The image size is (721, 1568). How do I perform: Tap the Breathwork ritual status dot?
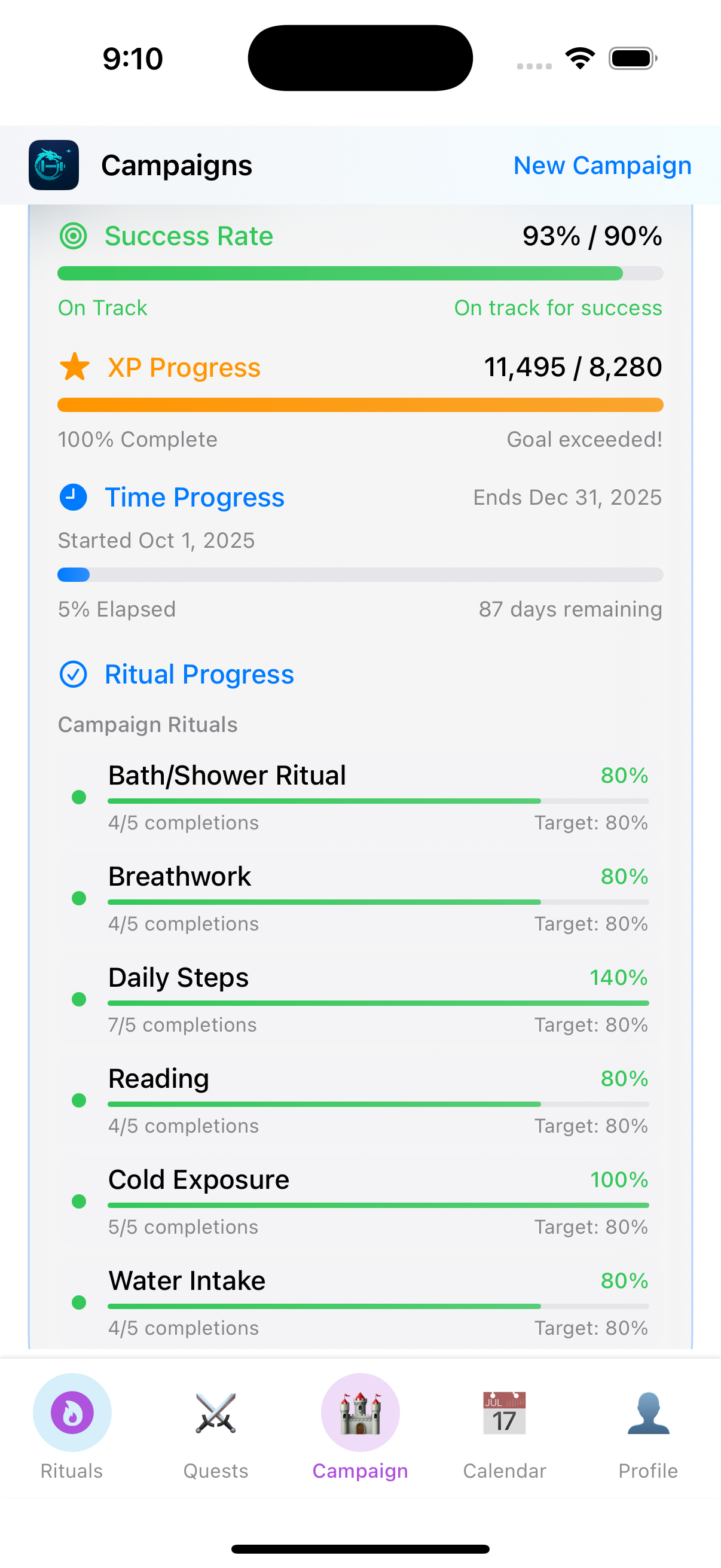click(x=79, y=898)
